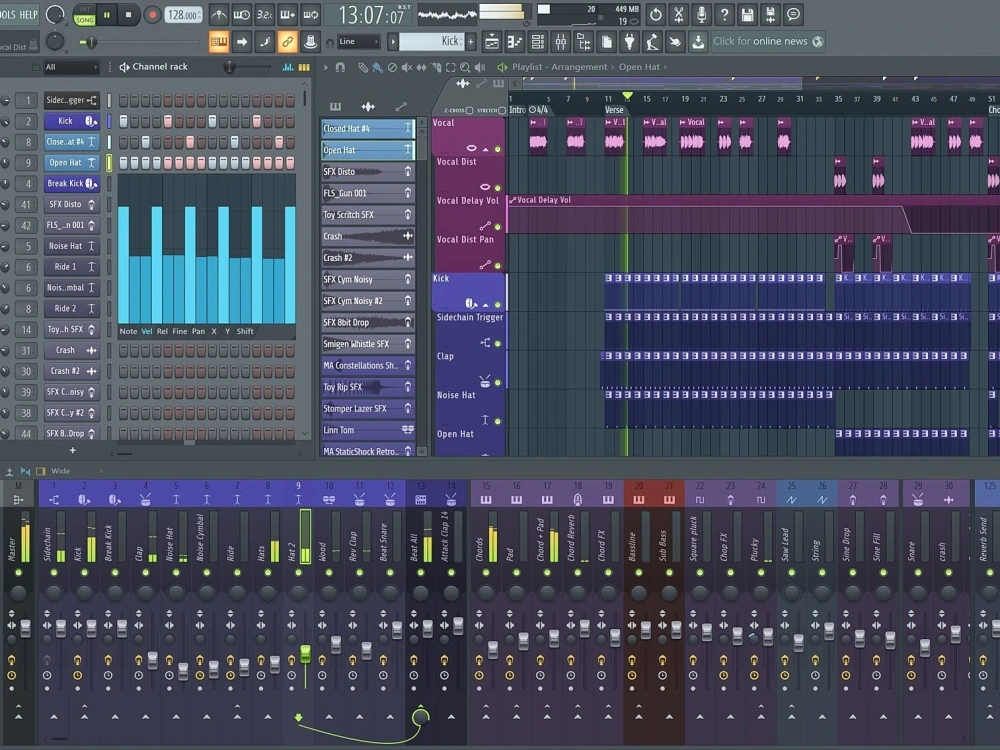Image resolution: width=1000 pixels, height=750 pixels.
Task: Switch the Pat/Song mode toggle
Action: [x=84, y=14]
